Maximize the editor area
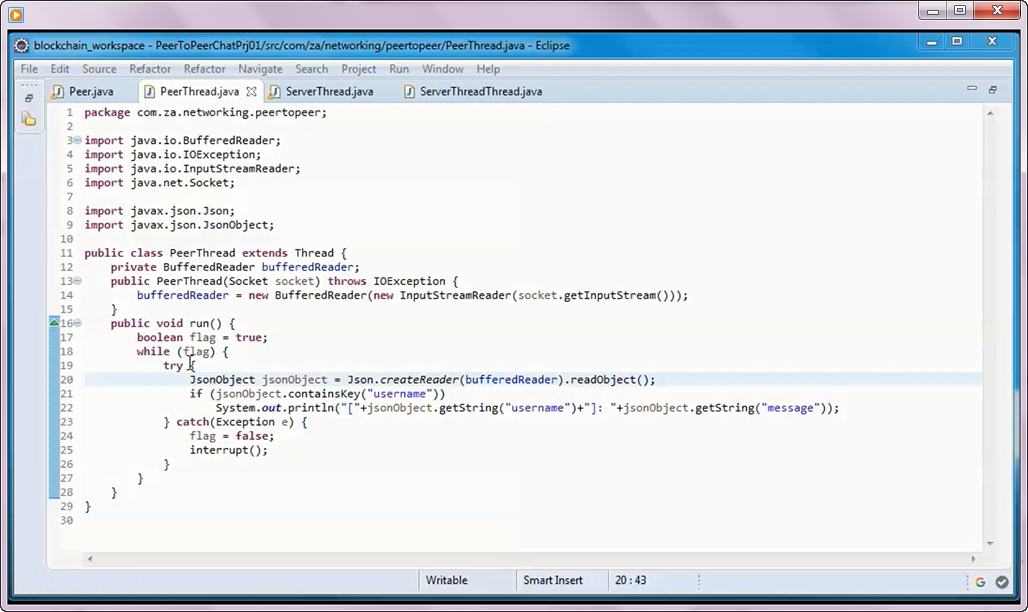Image resolution: width=1028 pixels, height=612 pixels. point(991,88)
